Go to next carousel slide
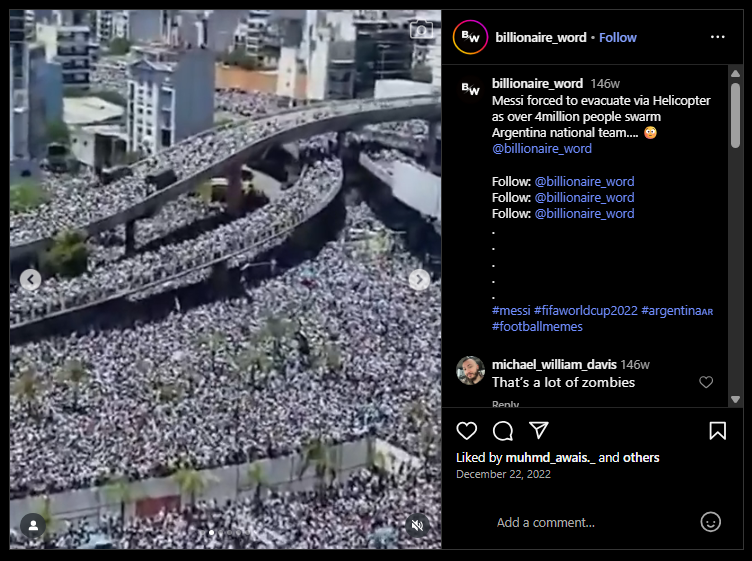Viewport: 752px width, 561px height. click(419, 279)
